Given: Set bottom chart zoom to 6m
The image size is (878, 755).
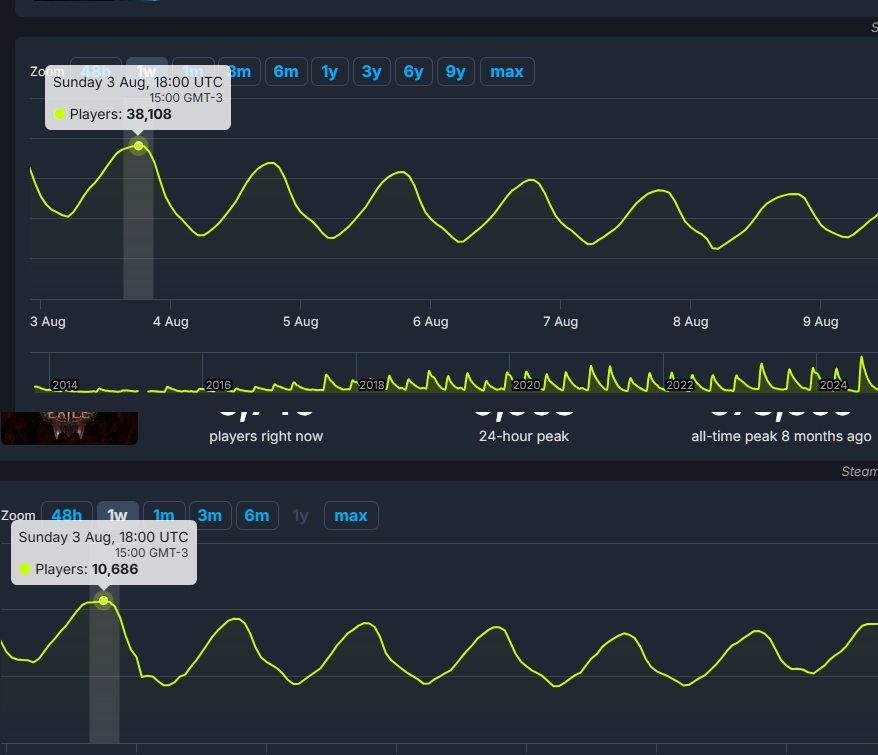Looking at the screenshot, I should click(x=257, y=515).
